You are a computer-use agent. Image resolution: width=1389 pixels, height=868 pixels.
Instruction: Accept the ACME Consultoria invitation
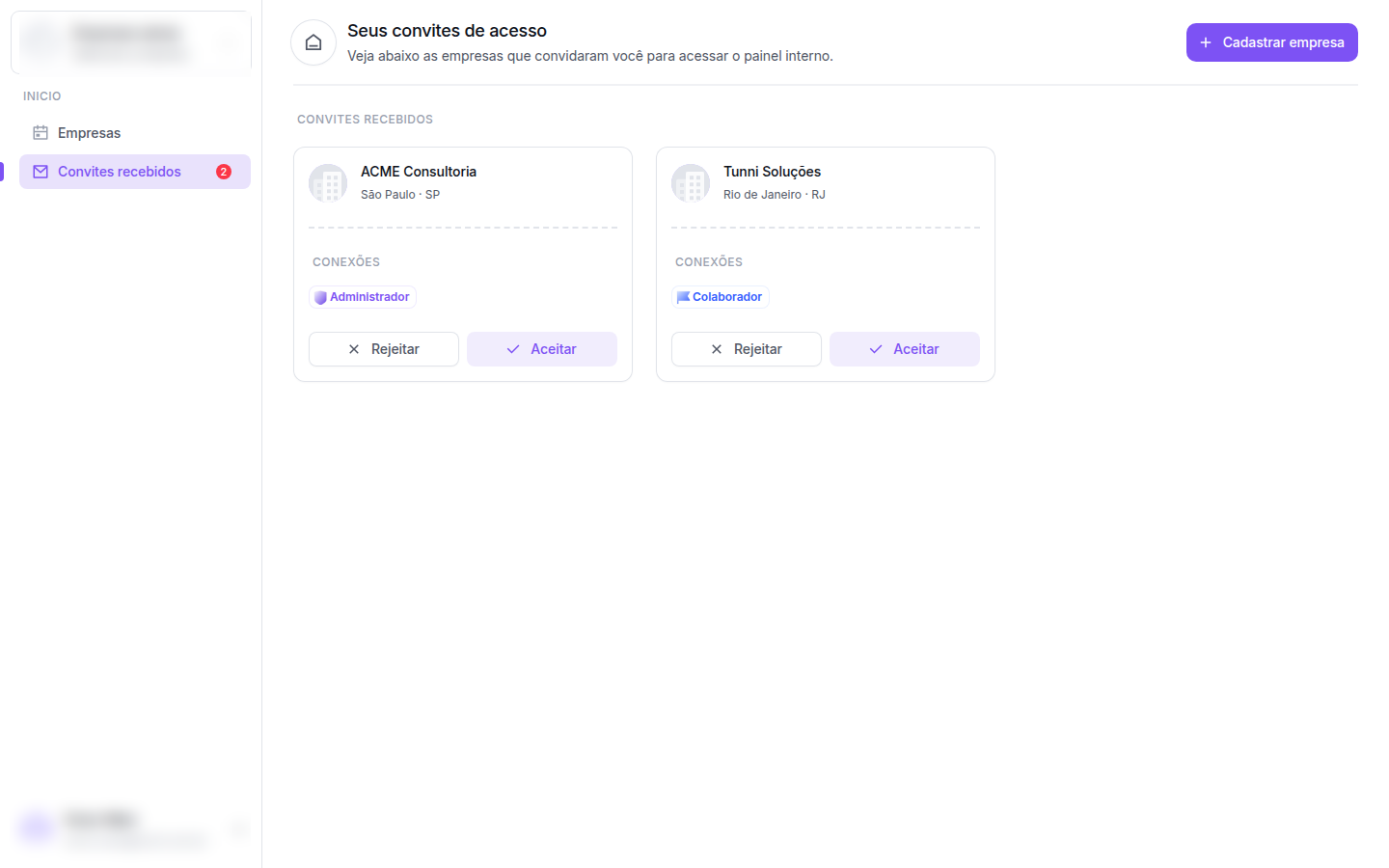coord(542,349)
